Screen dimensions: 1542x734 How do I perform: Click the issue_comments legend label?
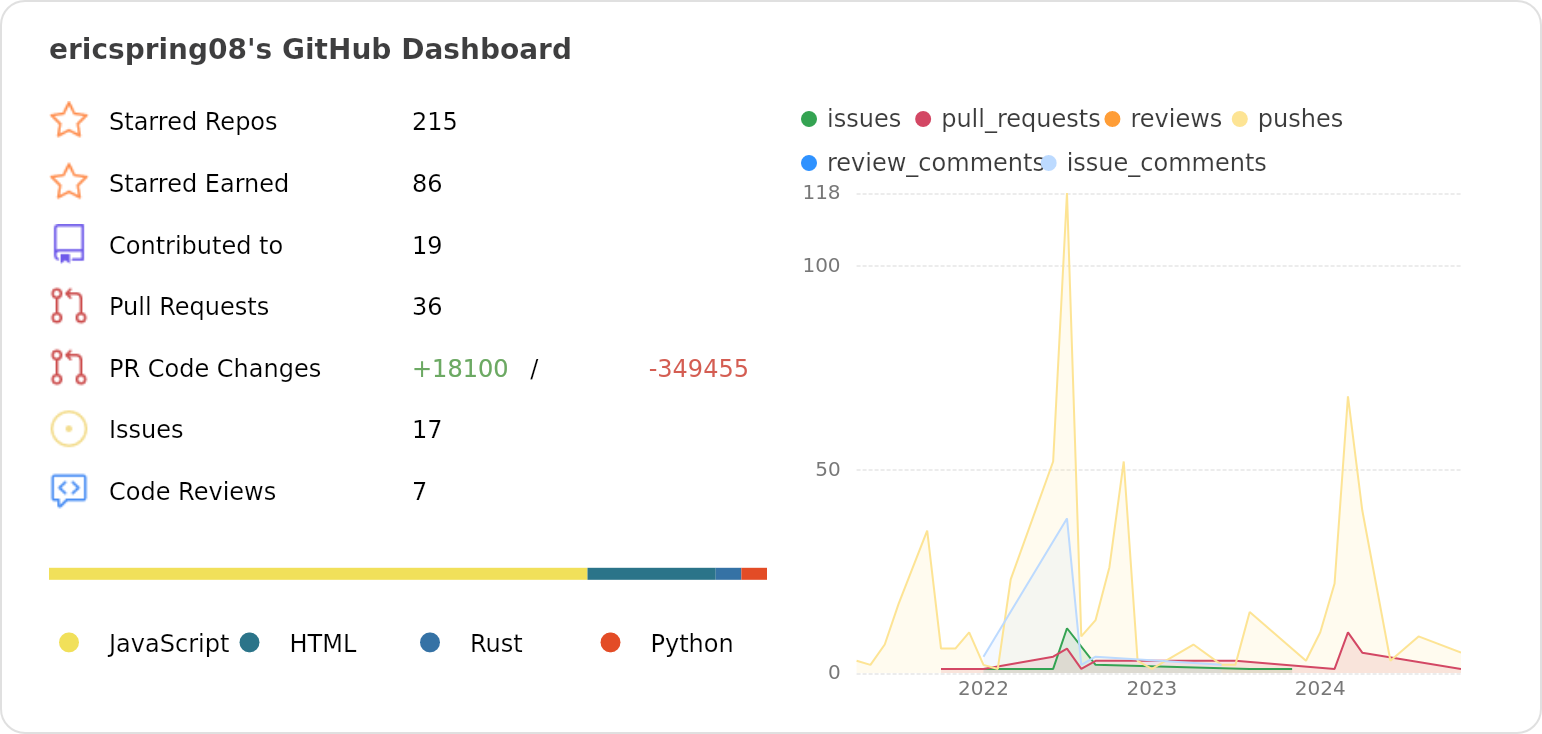coord(1166,164)
